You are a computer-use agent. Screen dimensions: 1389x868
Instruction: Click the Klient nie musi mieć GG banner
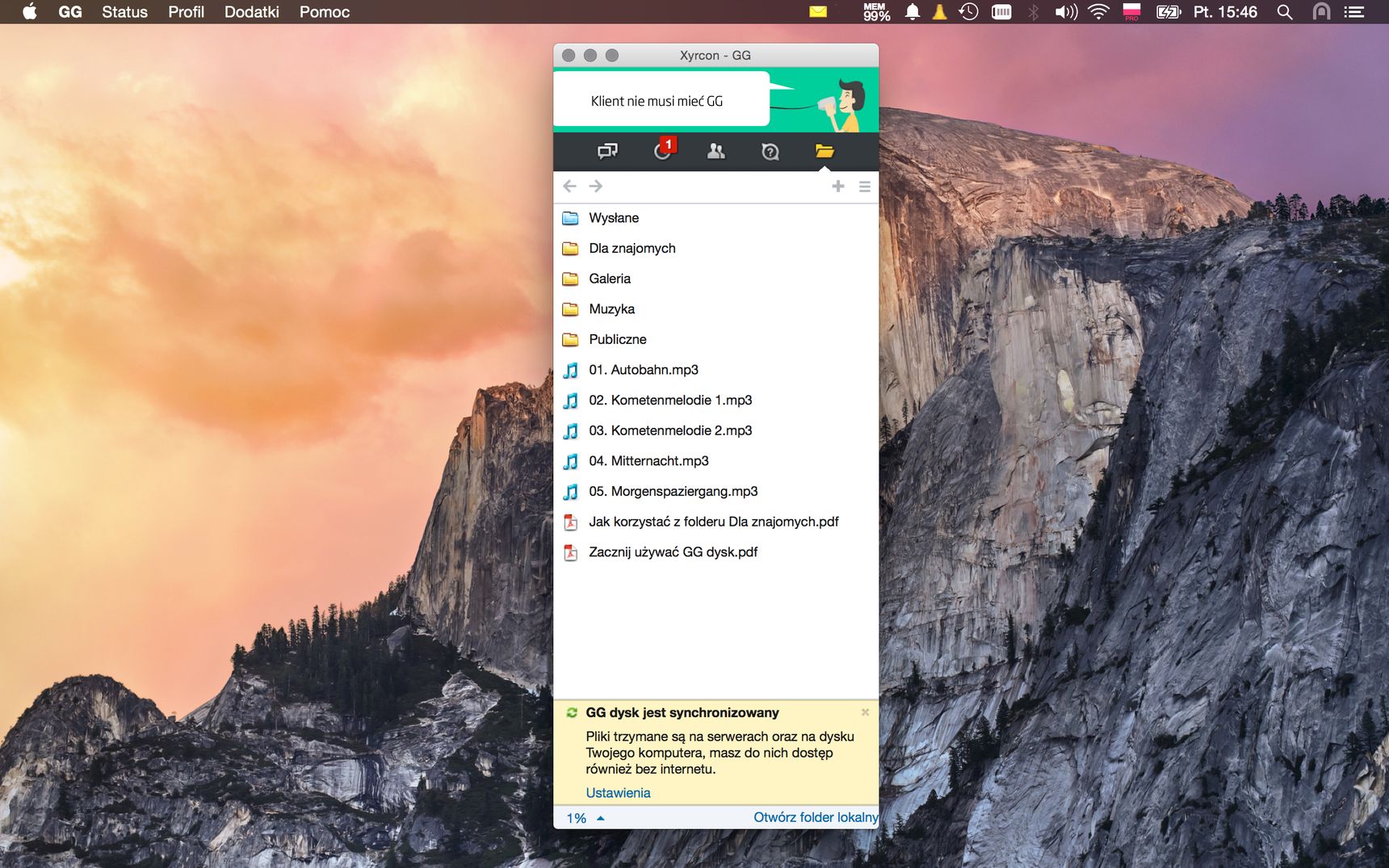tap(715, 100)
